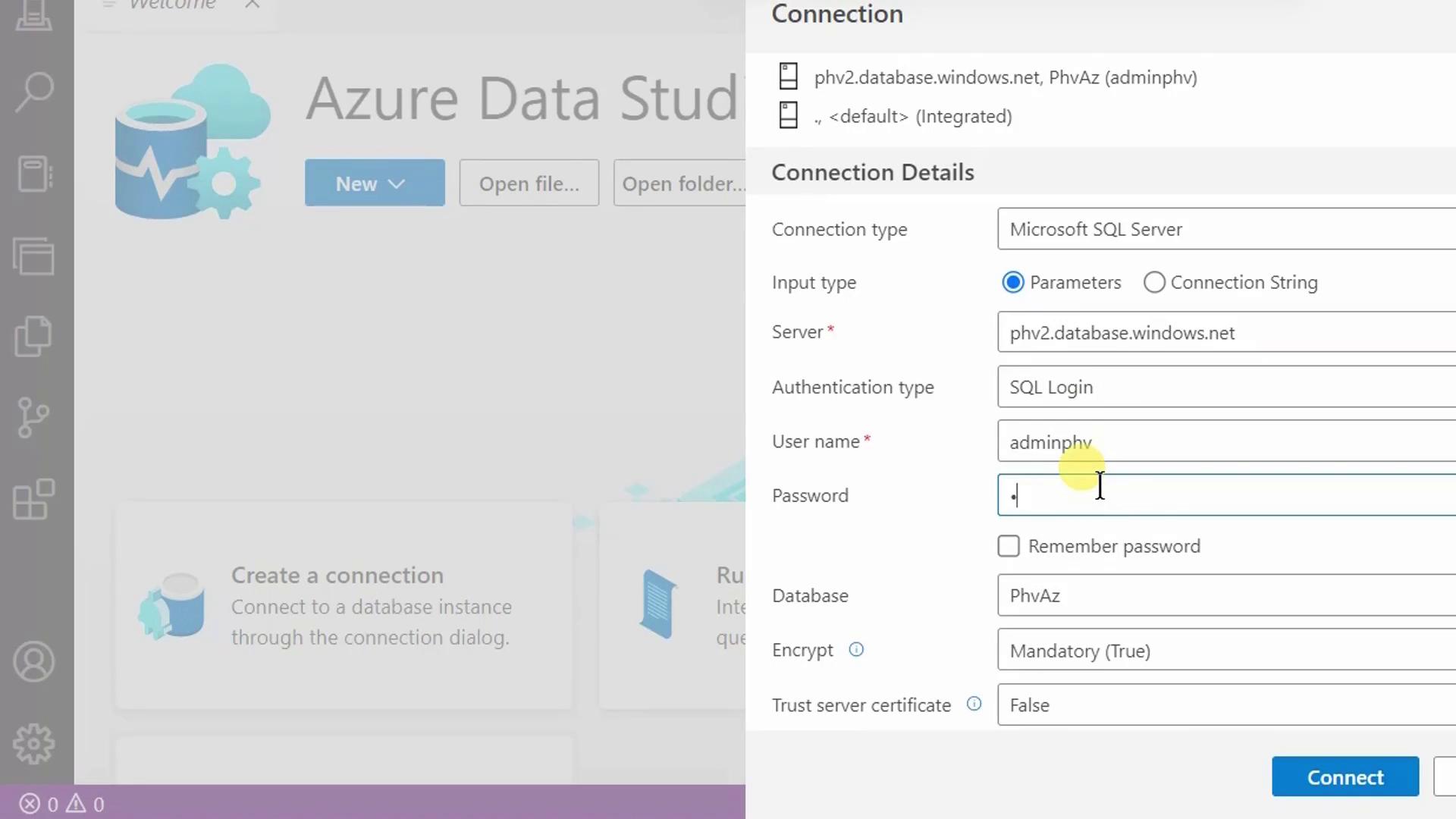This screenshot has width=1456, height=819.
Task: Click Trust server certificate info icon
Action: 974,704
